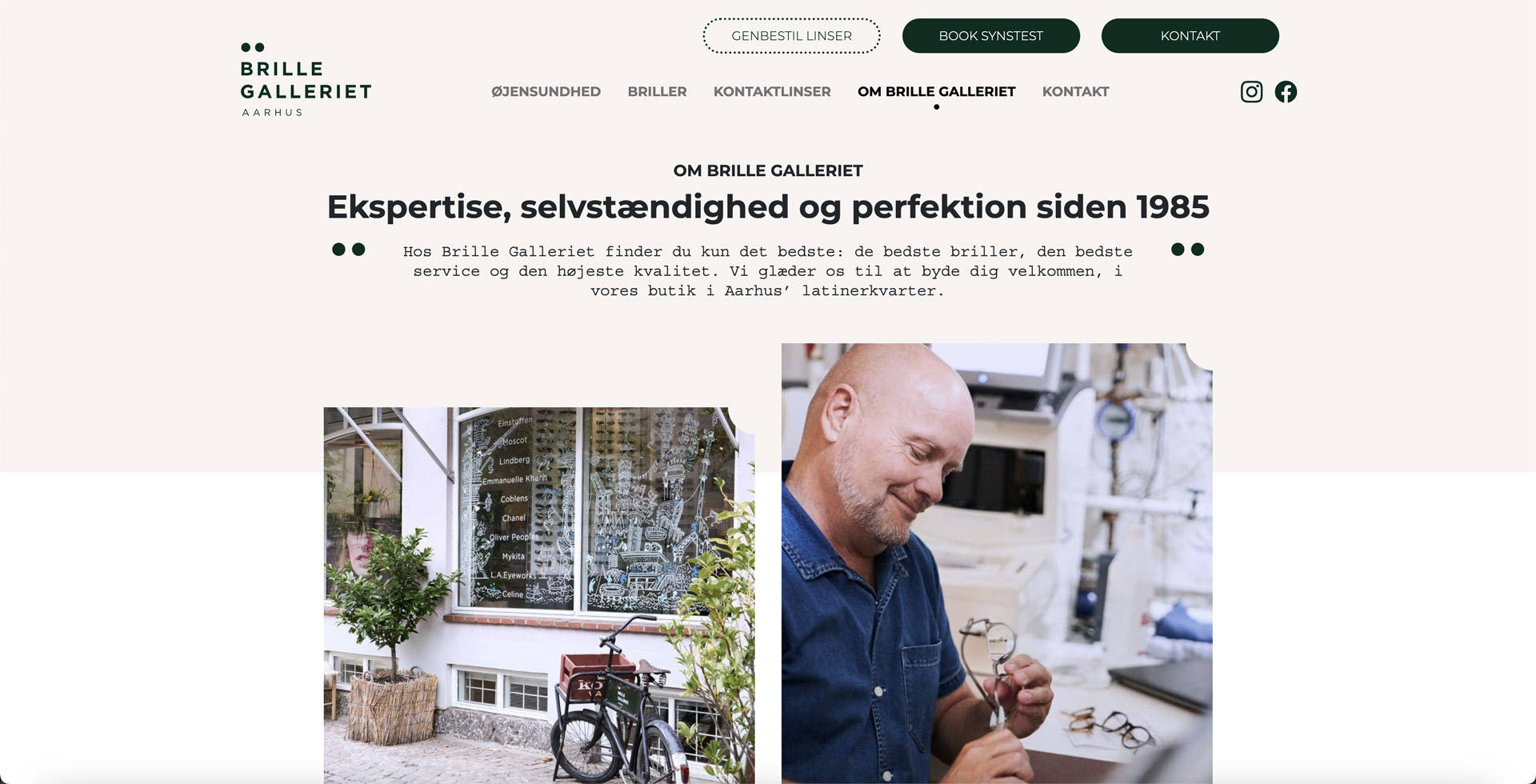Click the Brille Galleriet Aarhus logo
This screenshot has width=1536, height=784.
pyautogui.click(x=306, y=80)
